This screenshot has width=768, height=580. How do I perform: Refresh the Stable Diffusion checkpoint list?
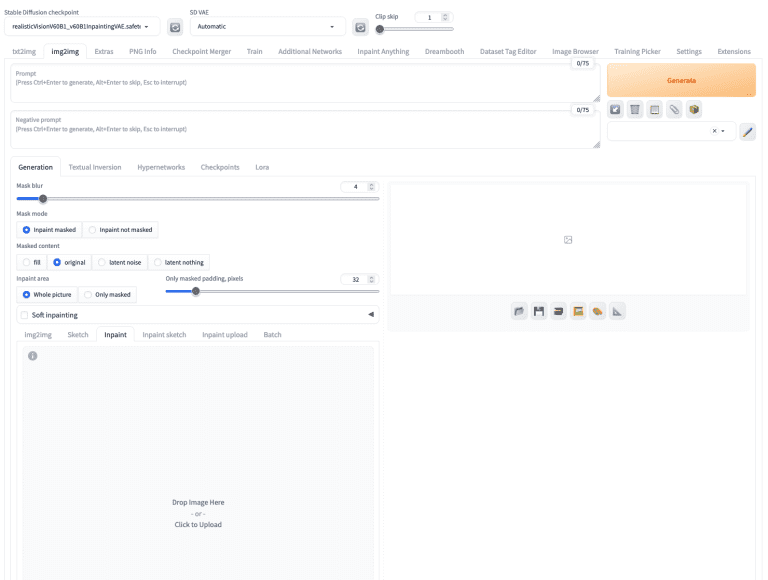tap(174, 27)
